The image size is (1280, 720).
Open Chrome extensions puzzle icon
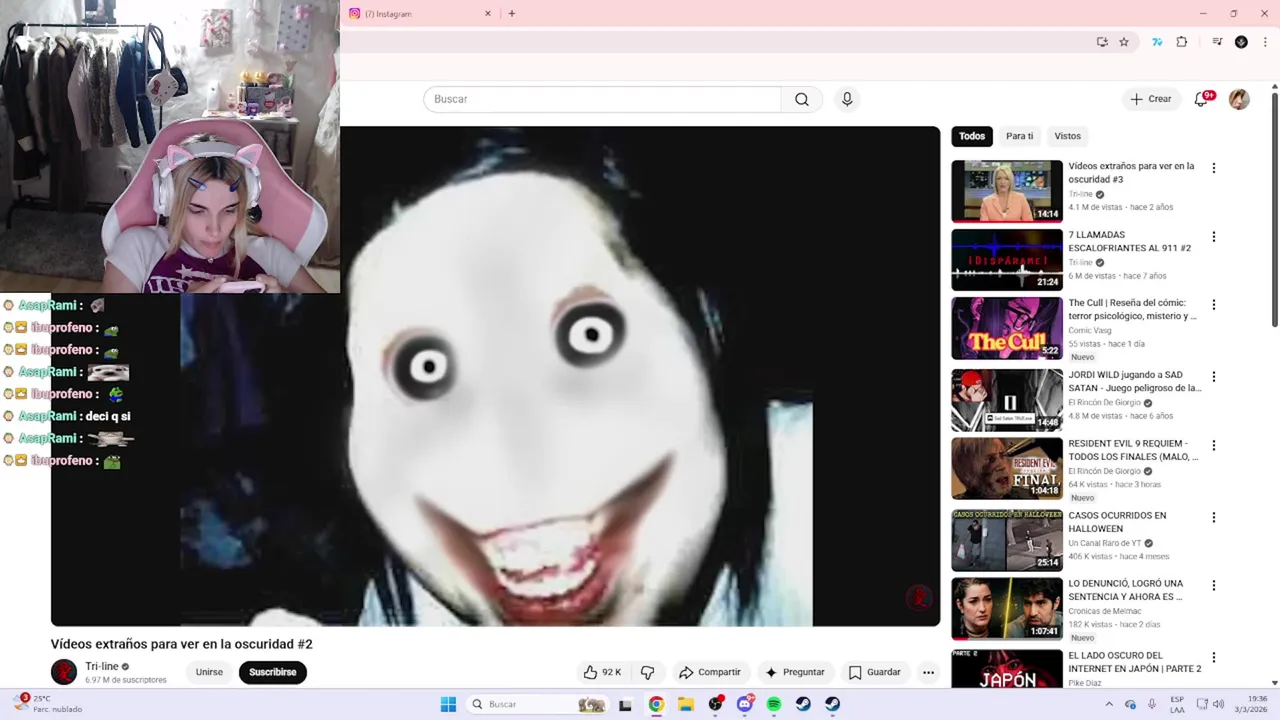click(x=1182, y=42)
